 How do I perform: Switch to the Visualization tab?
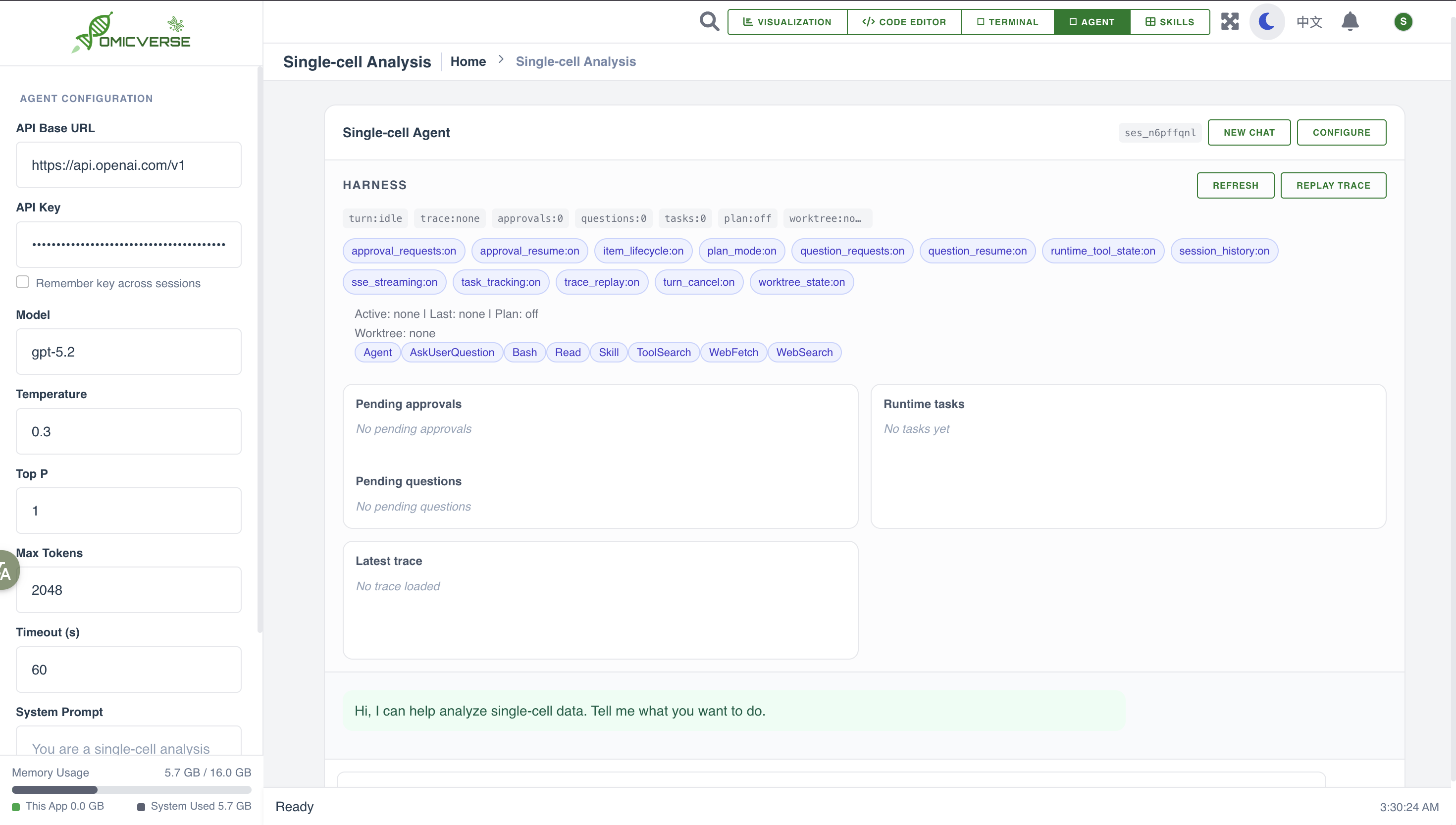[787, 22]
